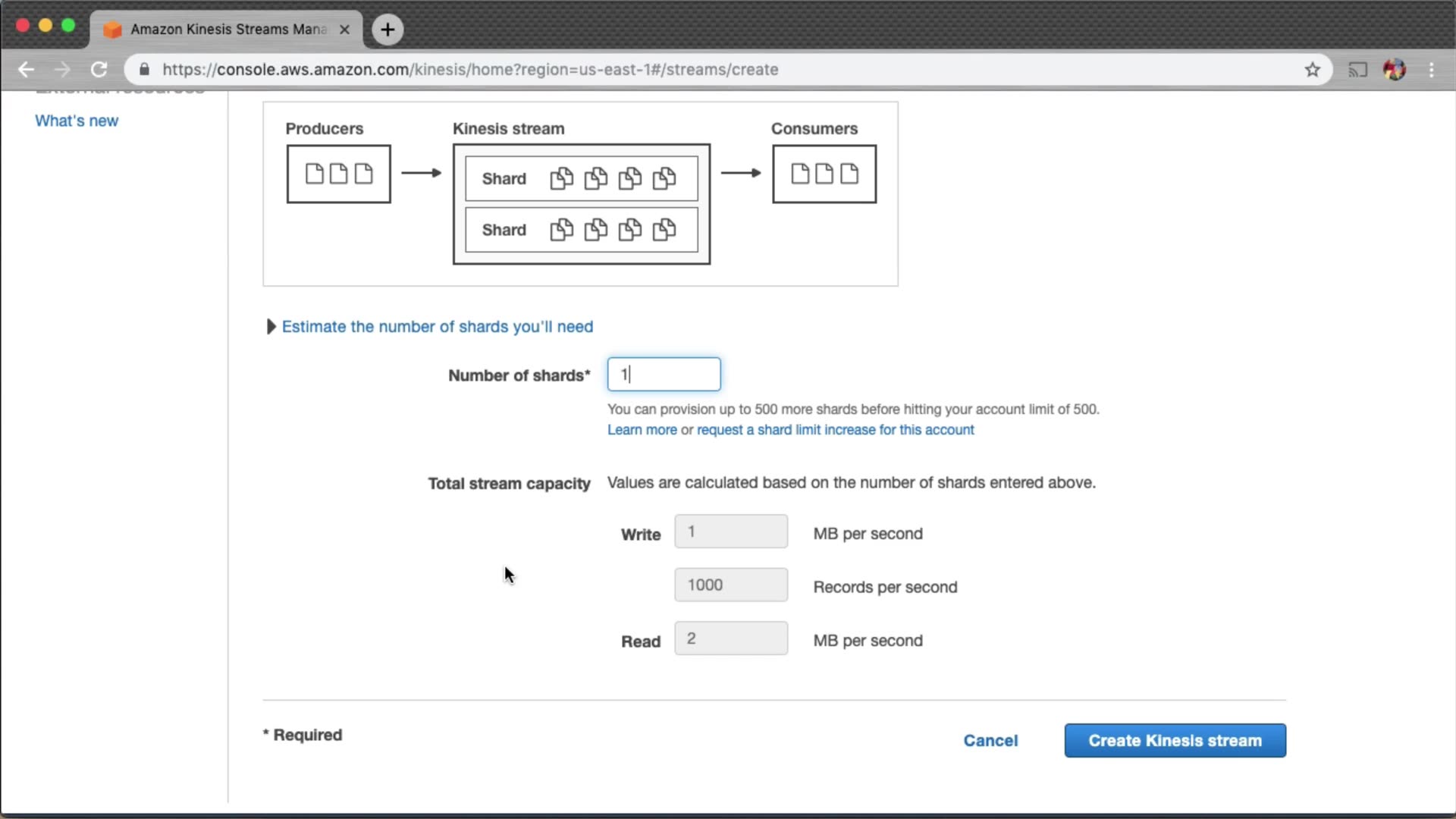
Task: Bookmark page with the star icon
Action: click(1313, 70)
